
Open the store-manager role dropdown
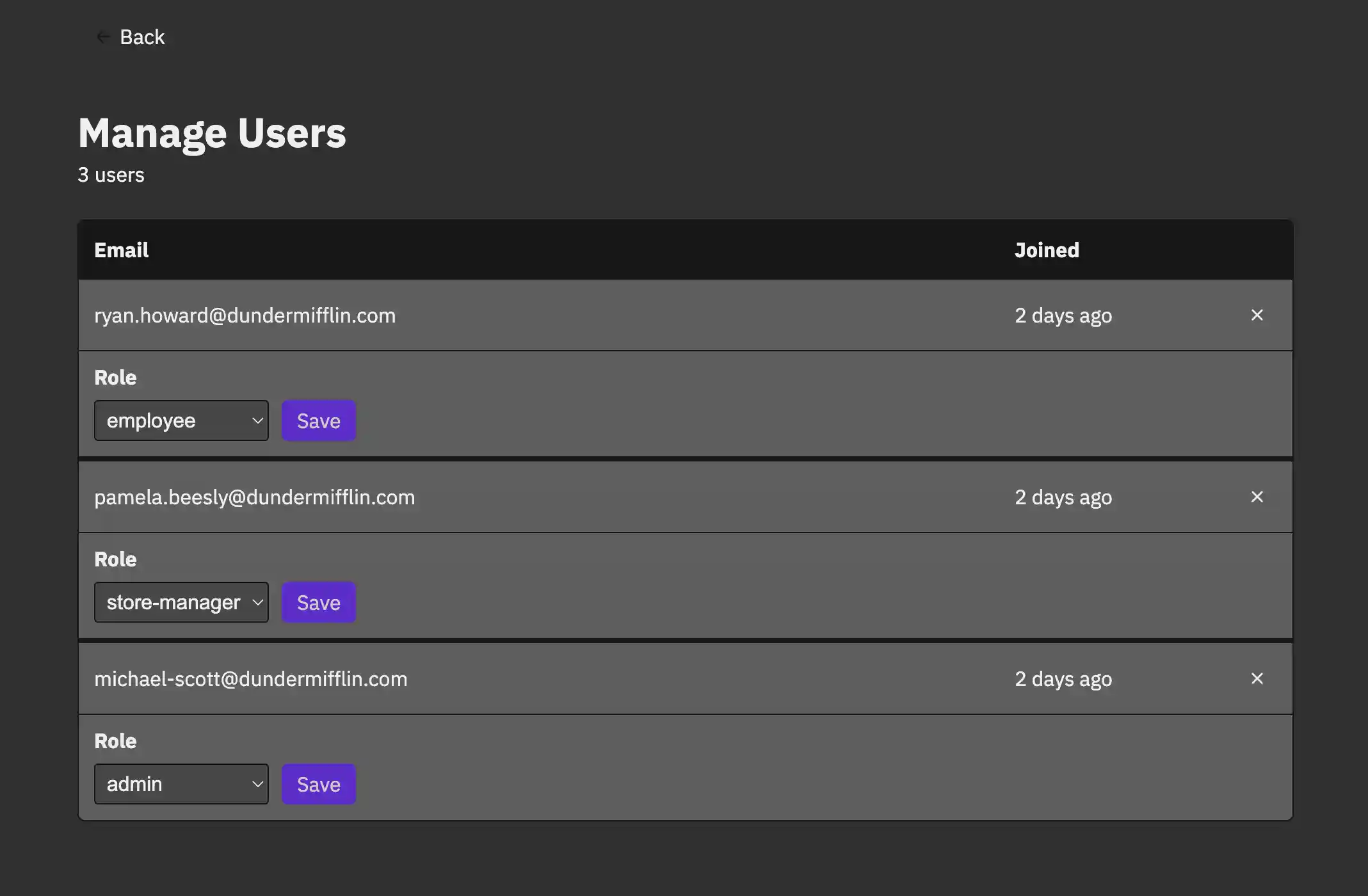click(181, 602)
